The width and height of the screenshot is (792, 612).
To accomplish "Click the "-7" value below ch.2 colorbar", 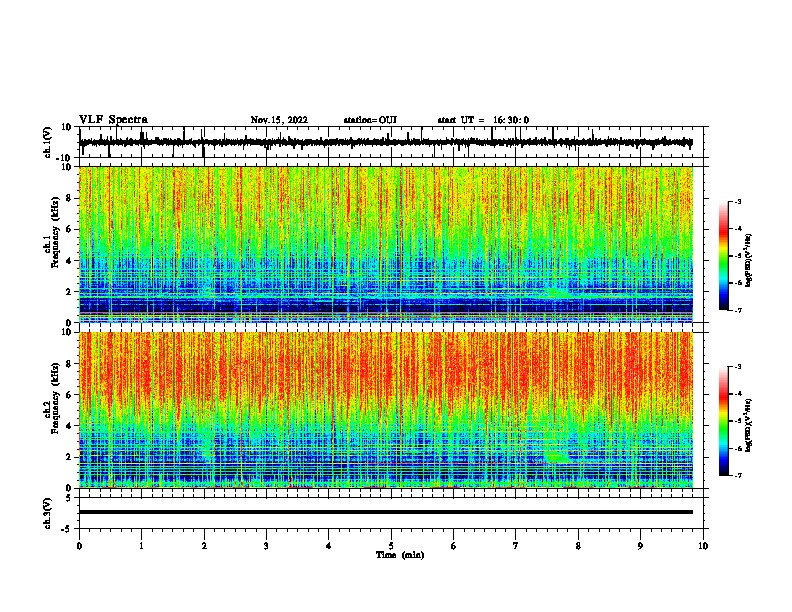I will tap(738, 475).
